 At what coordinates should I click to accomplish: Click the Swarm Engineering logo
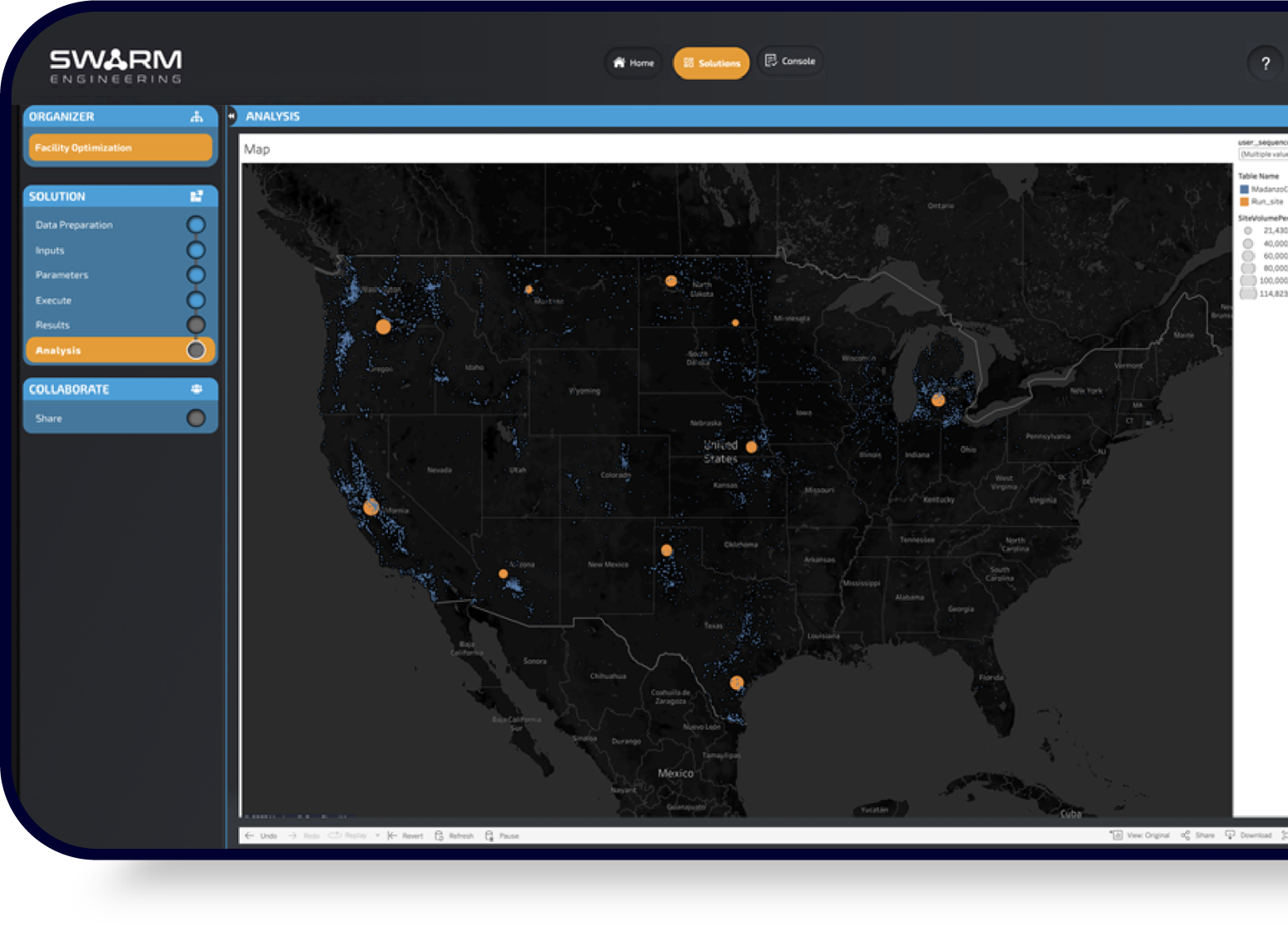[x=116, y=67]
